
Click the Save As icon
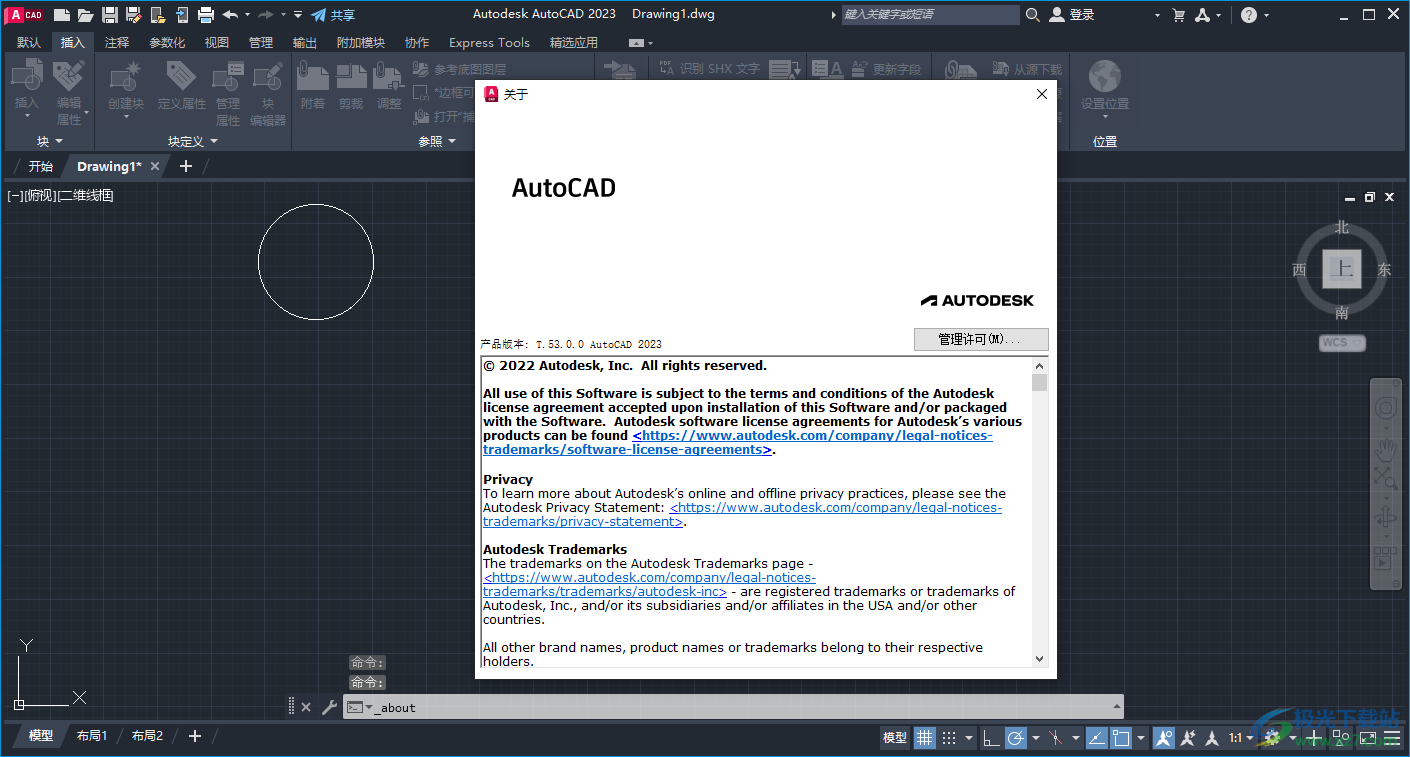pos(133,15)
